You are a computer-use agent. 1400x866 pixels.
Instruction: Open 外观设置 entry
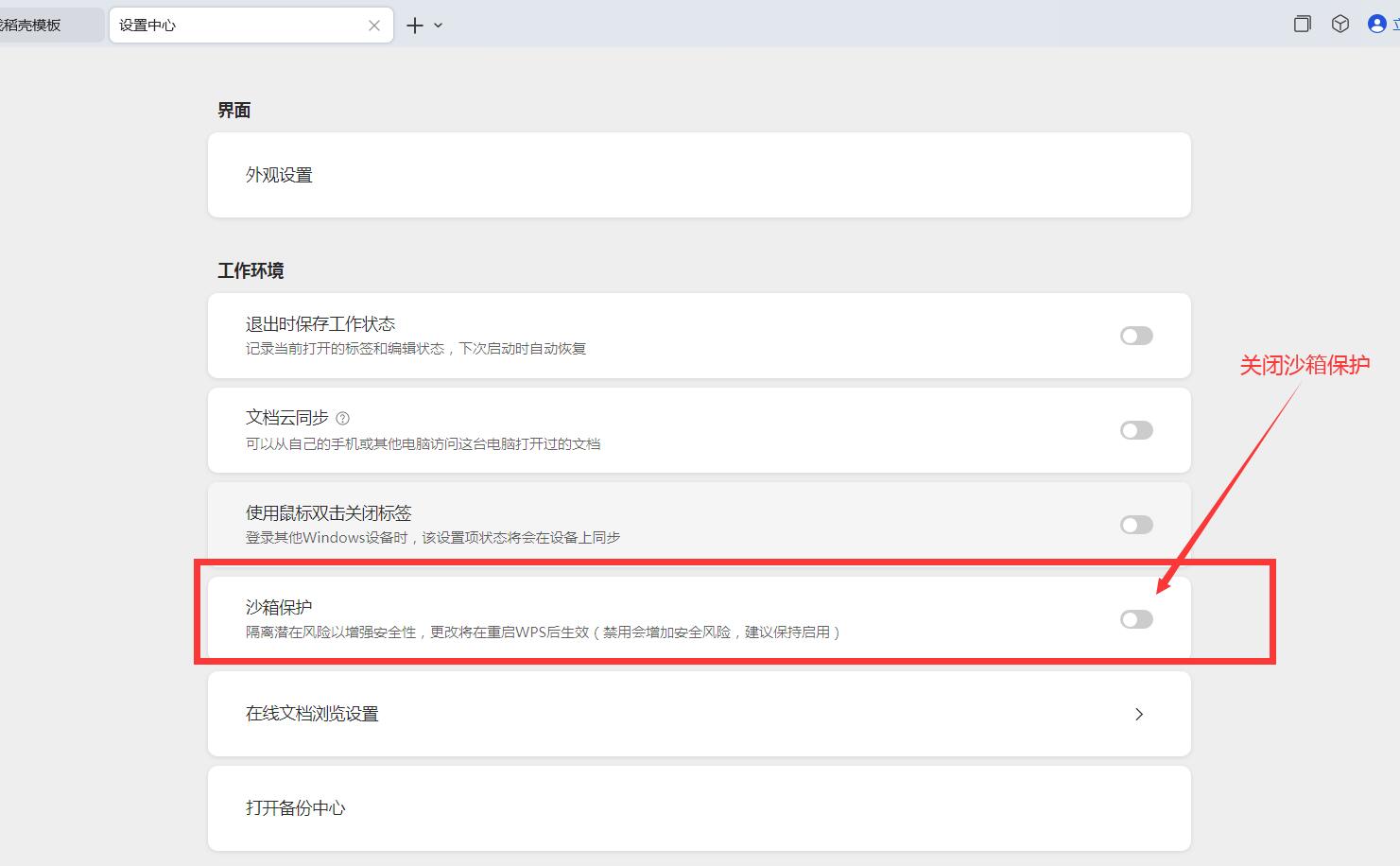point(700,175)
